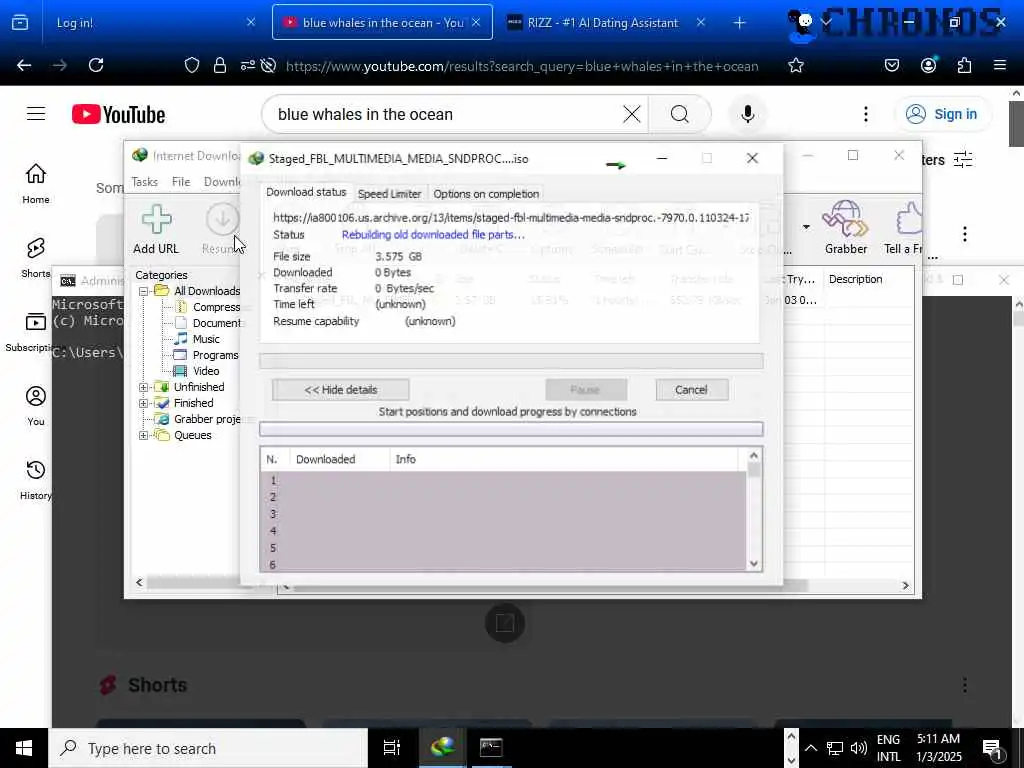Image resolution: width=1024 pixels, height=768 pixels.
Task: Select the Download status tab
Action: [306, 192]
